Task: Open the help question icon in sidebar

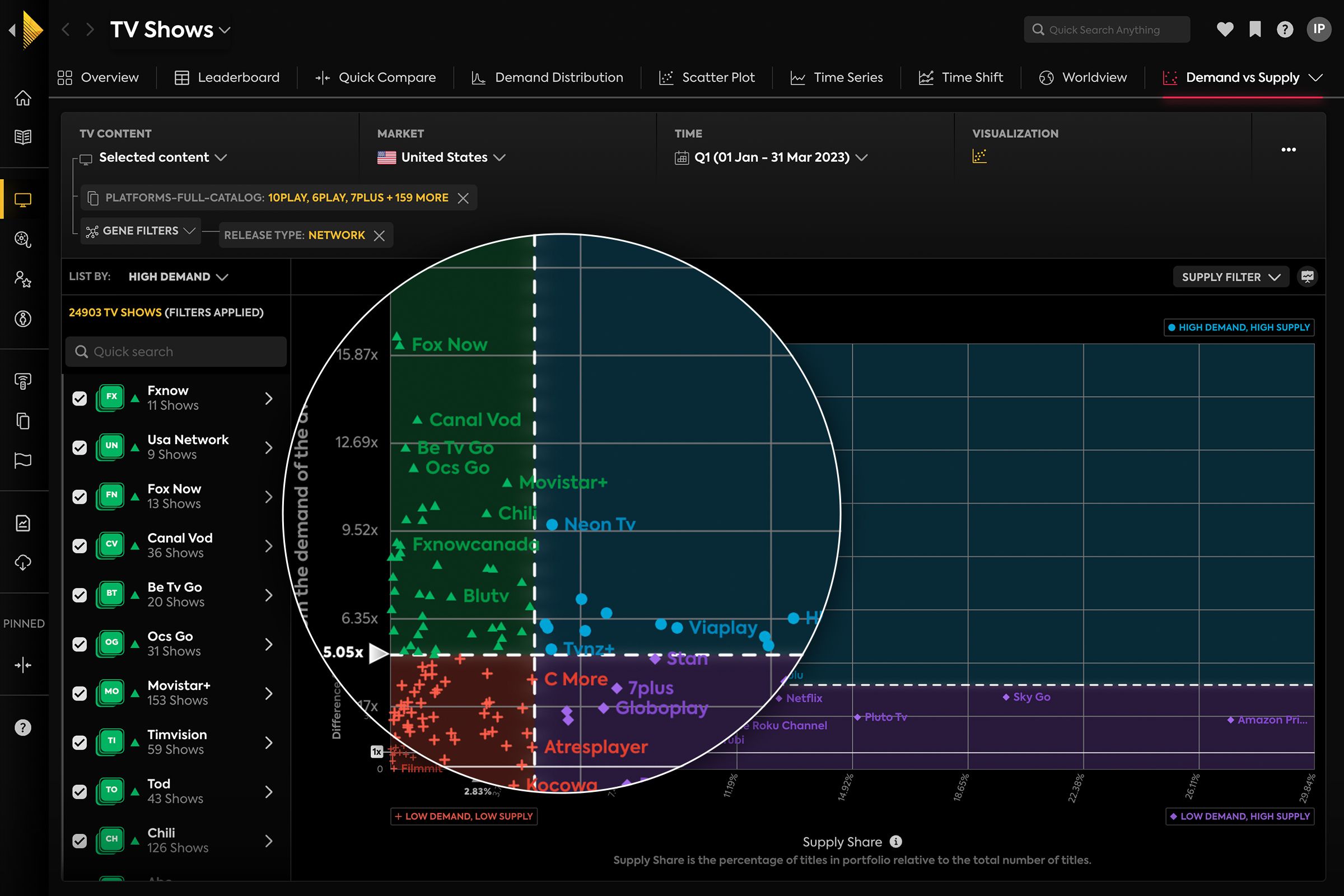Action: [23, 728]
